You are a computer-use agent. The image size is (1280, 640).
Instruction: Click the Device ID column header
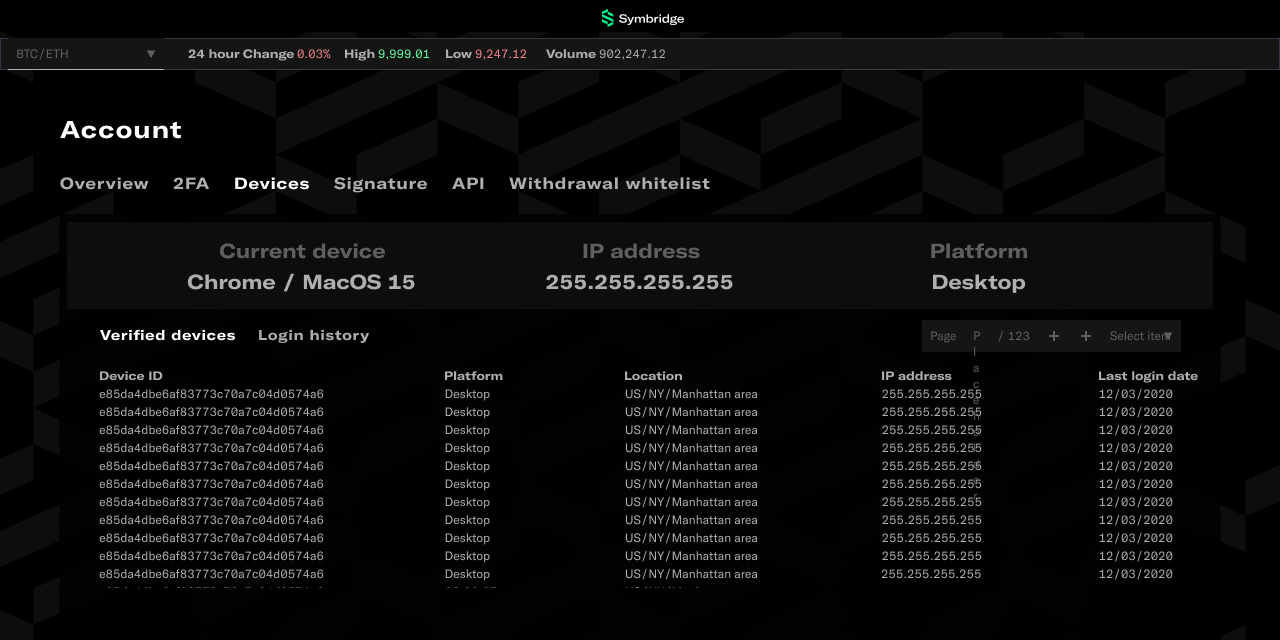click(130, 376)
